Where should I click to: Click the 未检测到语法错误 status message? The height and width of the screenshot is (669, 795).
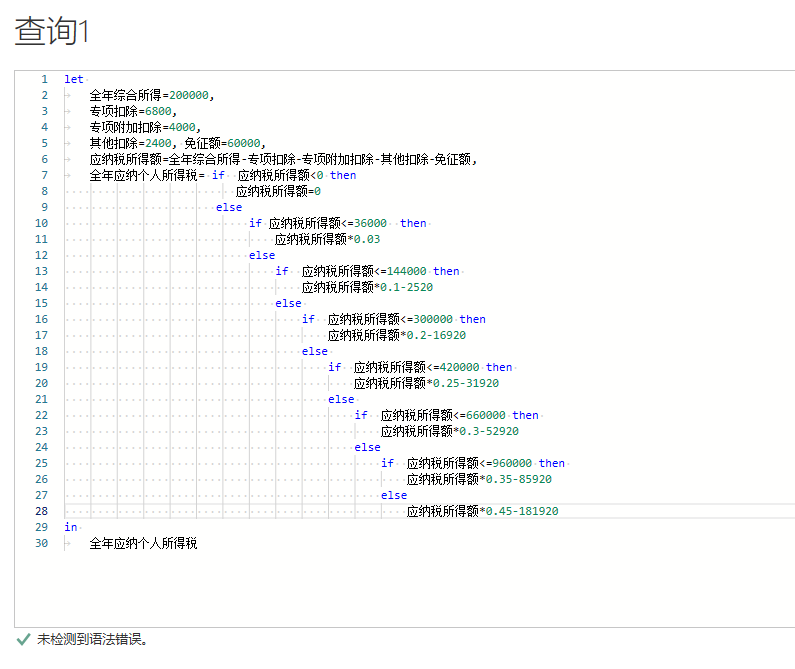pyautogui.click(x=92, y=640)
